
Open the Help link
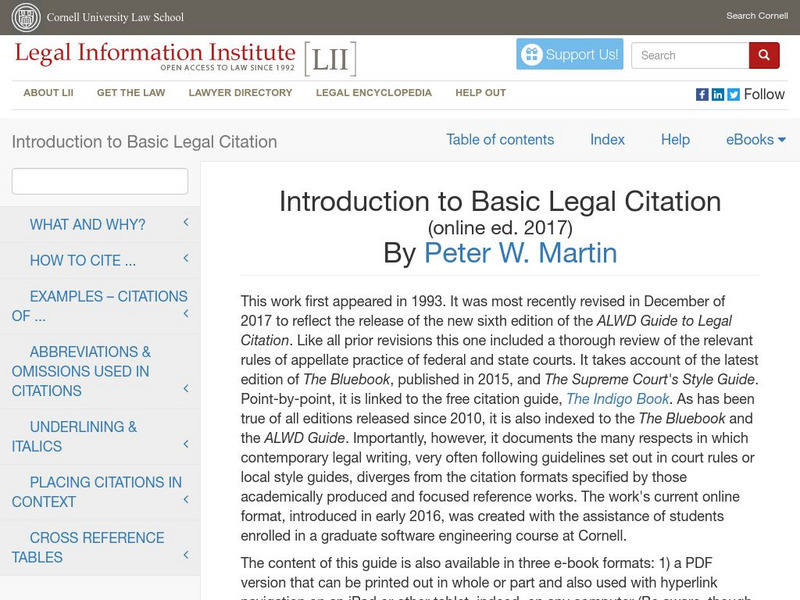coord(676,140)
